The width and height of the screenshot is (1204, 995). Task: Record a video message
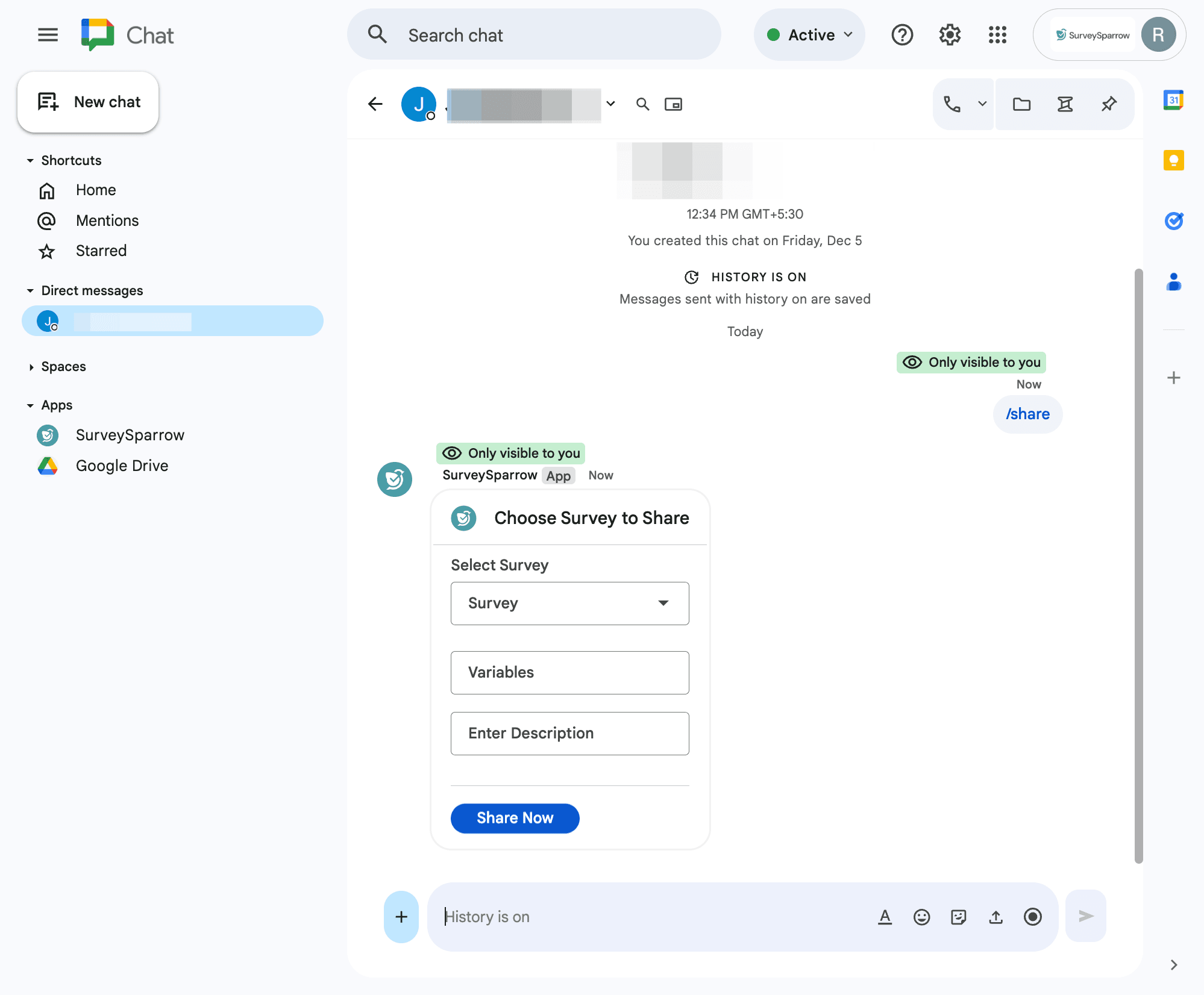tap(1033, 916)
